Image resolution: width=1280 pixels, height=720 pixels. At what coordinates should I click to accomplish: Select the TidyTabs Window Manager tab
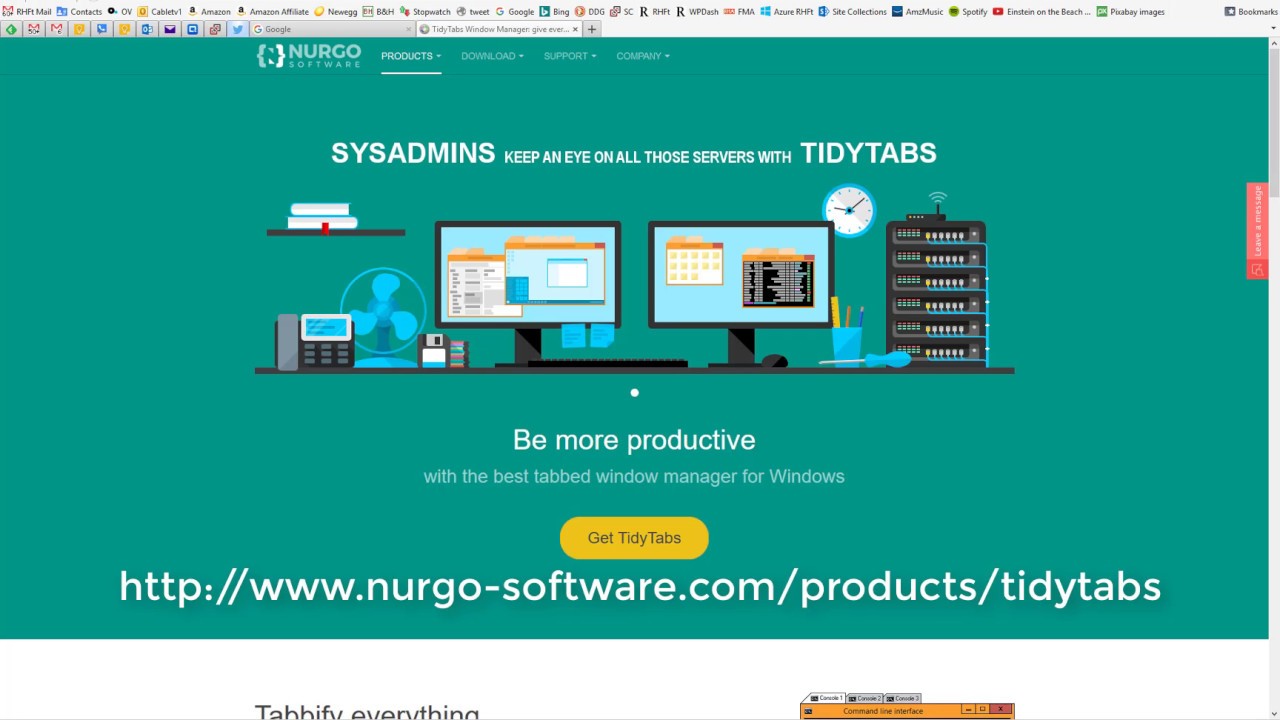point(497,29)
